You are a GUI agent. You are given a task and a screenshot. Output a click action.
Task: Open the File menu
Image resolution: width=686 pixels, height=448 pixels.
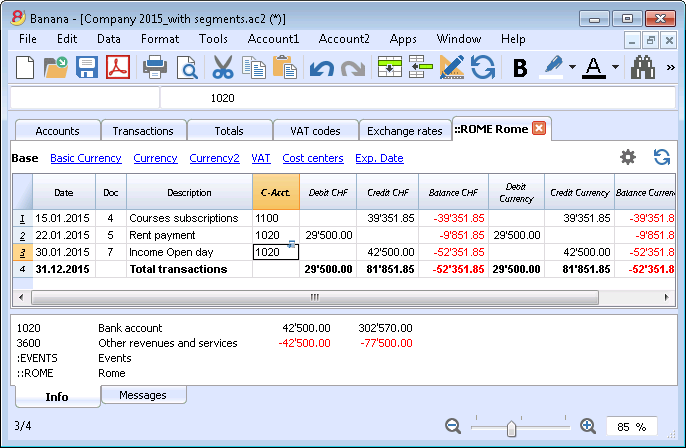tap(28, 39)
